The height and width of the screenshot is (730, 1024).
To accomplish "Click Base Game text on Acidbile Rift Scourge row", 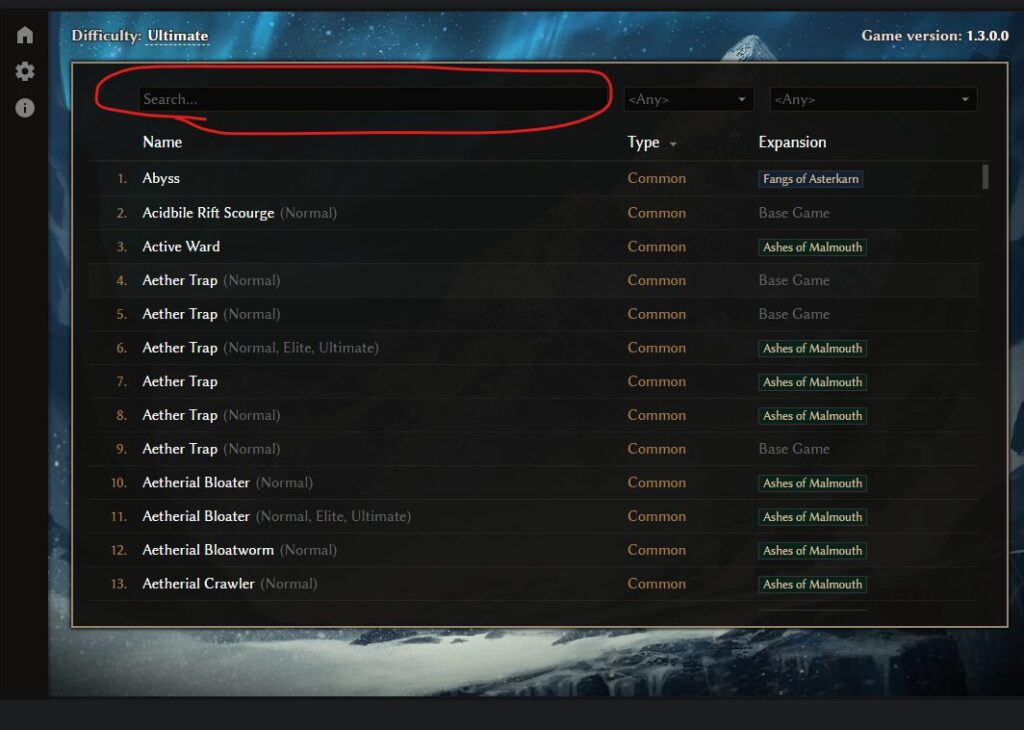I will pos(794,213).
